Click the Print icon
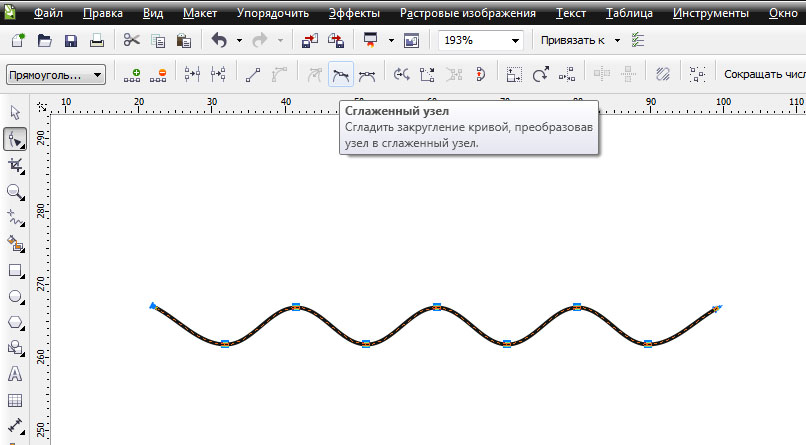 coord(97,40)
